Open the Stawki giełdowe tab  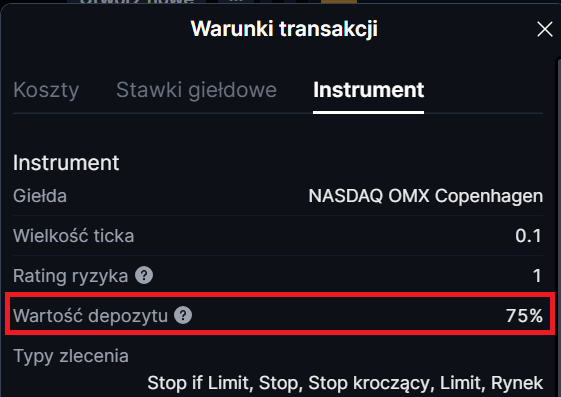tap(196, 90)
